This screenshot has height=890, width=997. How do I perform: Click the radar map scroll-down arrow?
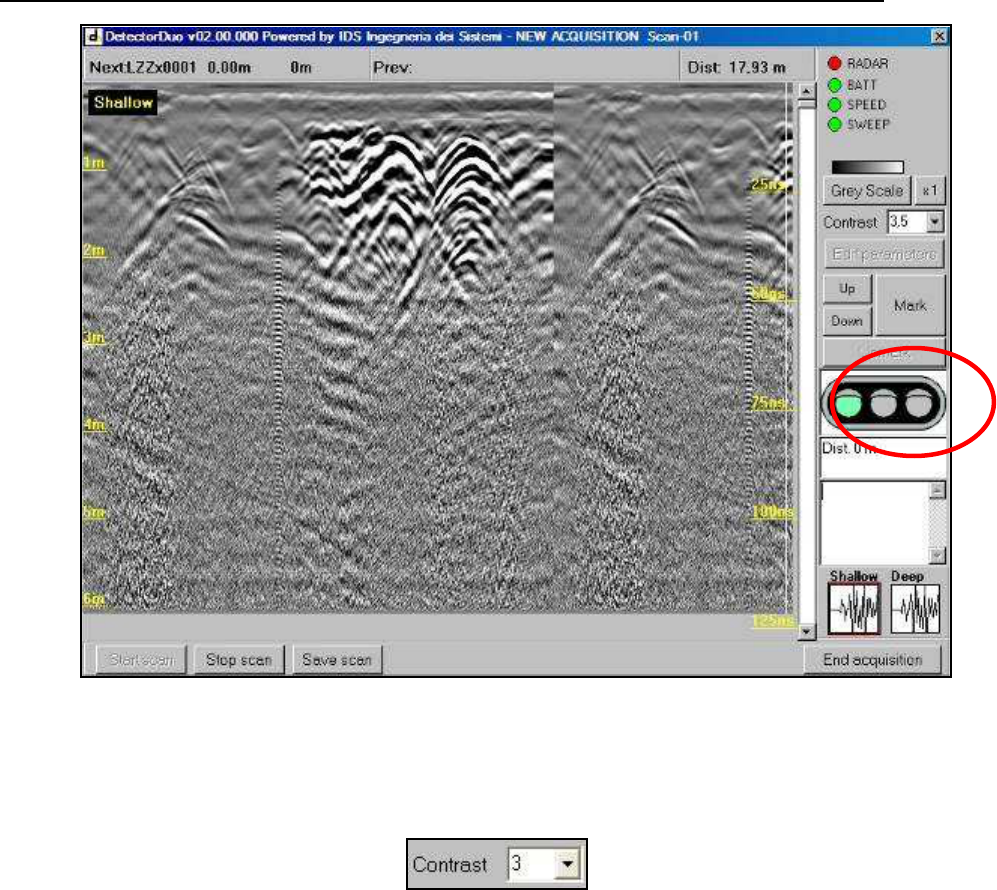[x=806, y=631]
